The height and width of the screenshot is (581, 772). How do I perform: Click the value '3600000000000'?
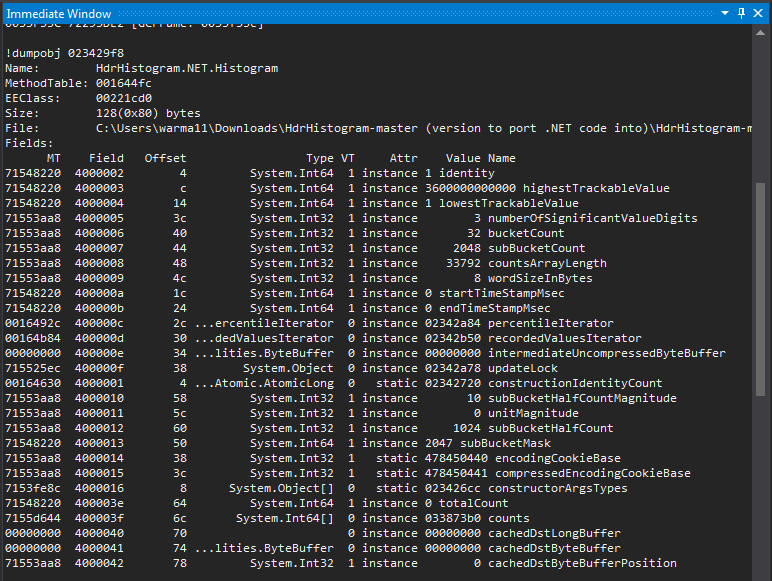[x=471, y=189]
